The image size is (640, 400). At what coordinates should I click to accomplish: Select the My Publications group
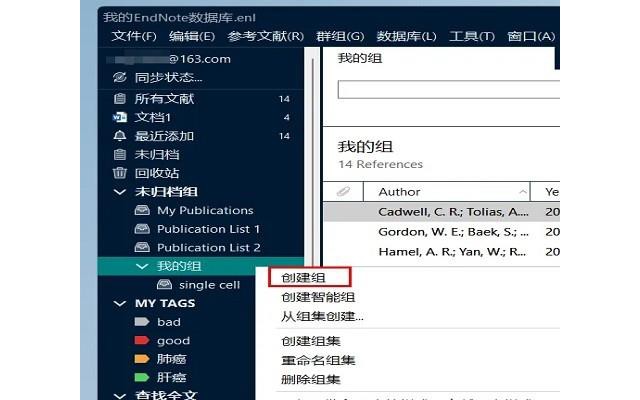click(x=205, y=210)
